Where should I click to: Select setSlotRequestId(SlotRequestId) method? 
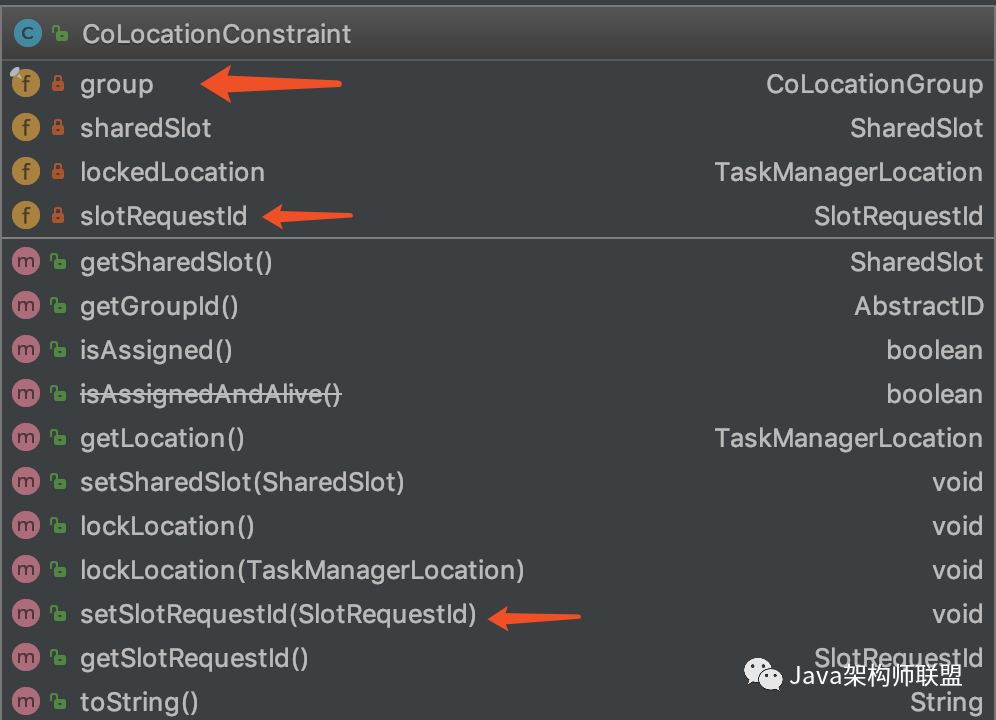[278, 614]
